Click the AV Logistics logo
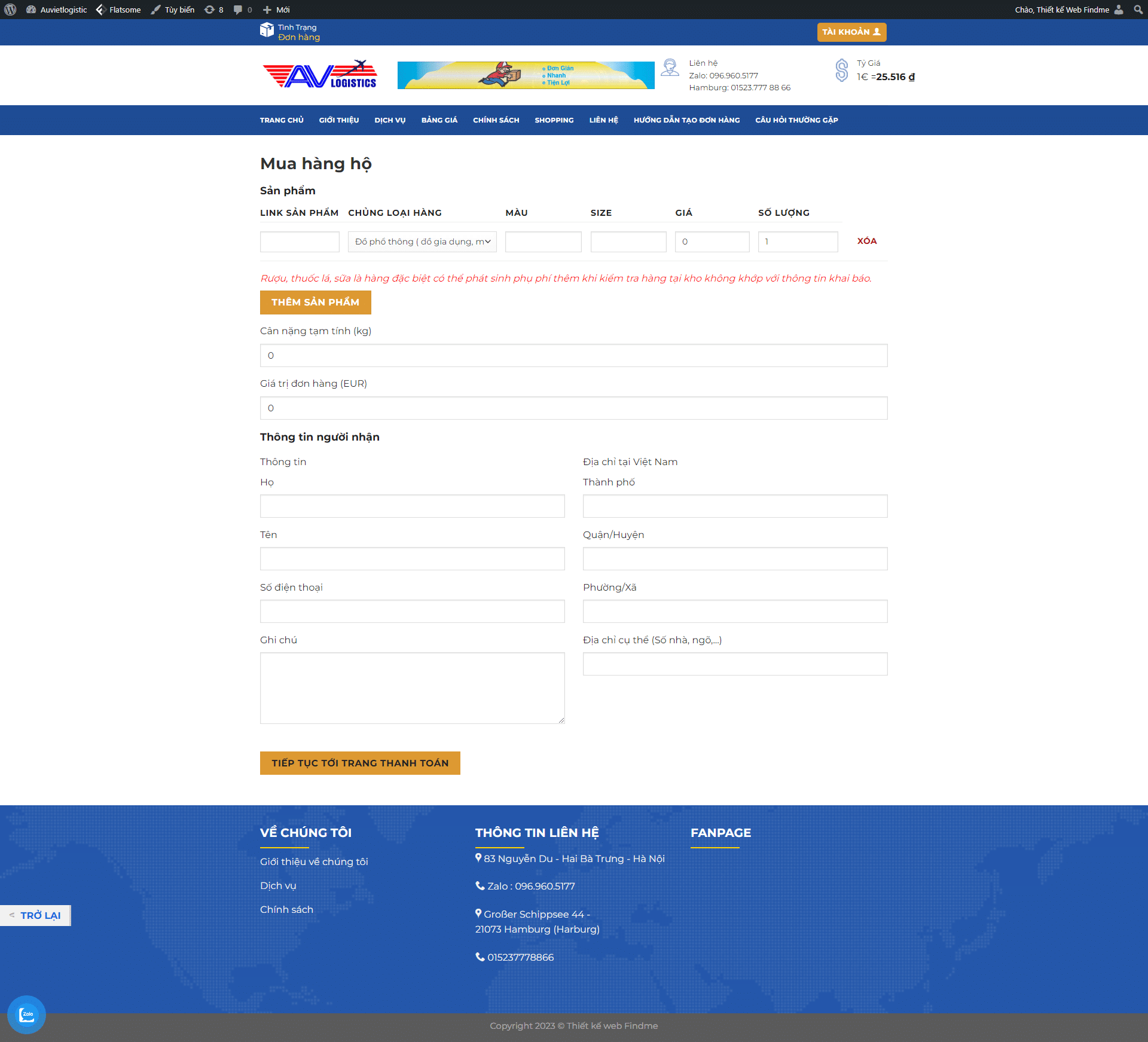This screenshot has width=1148, height=1042. 320,75
